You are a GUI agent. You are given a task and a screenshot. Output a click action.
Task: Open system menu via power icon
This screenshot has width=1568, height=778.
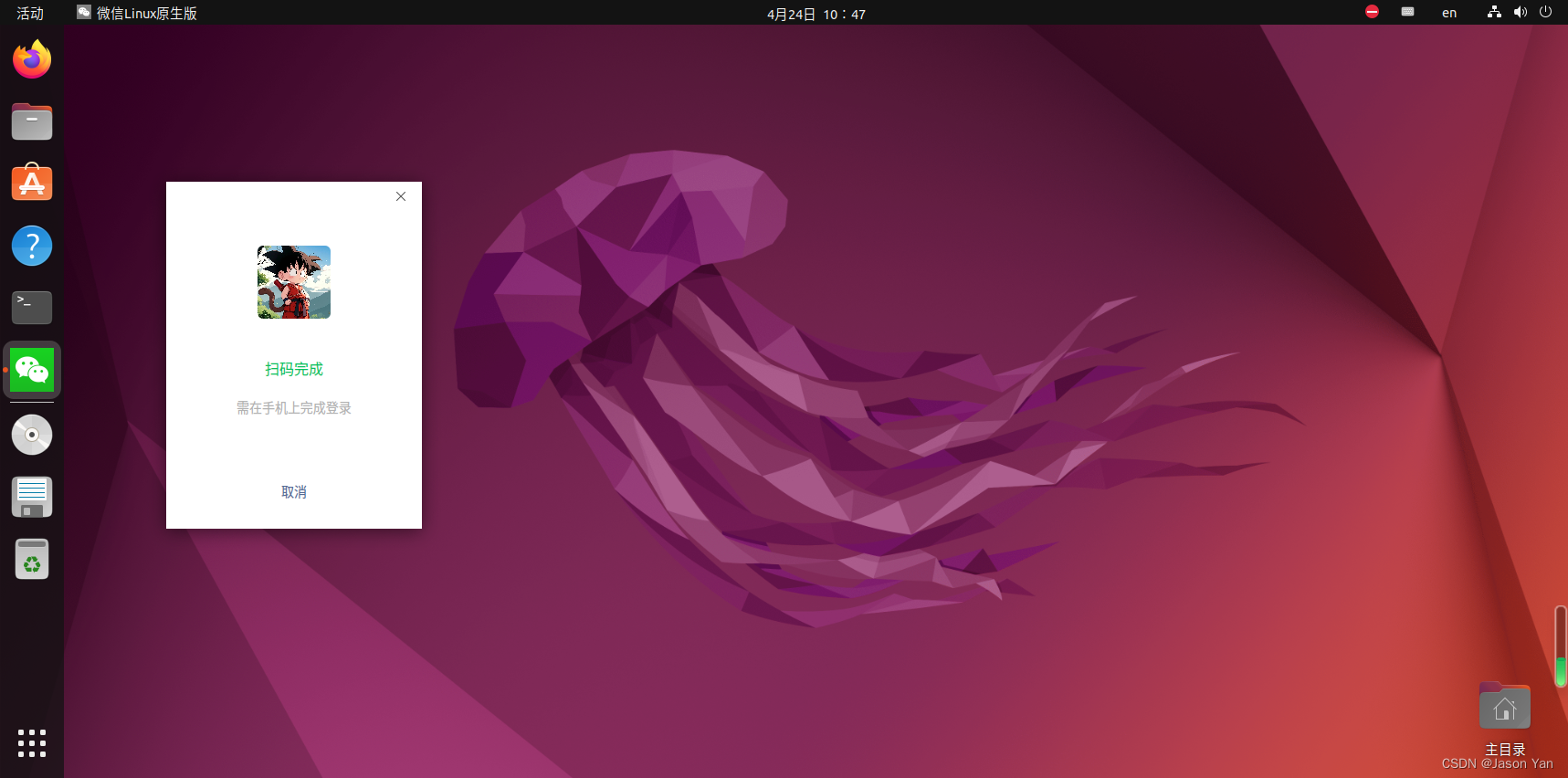point(1545,12)
